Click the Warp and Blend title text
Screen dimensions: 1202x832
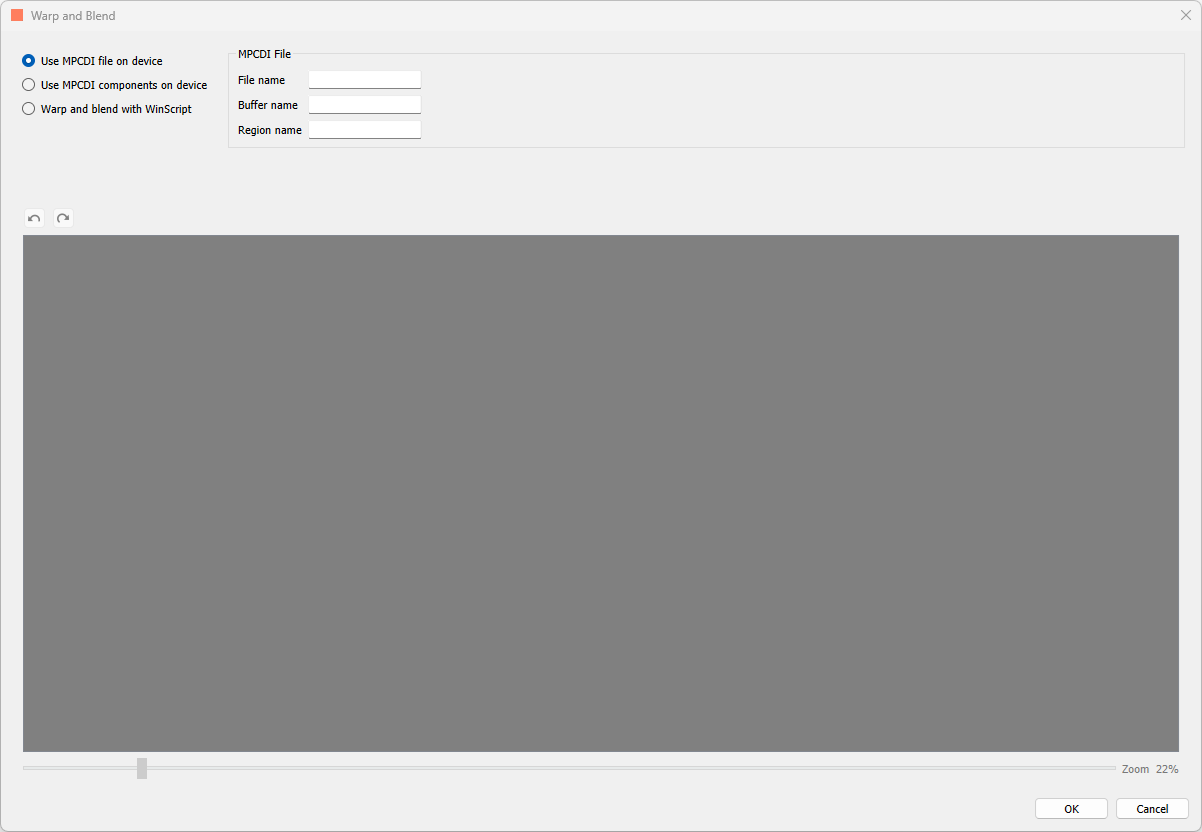(73, 16)
